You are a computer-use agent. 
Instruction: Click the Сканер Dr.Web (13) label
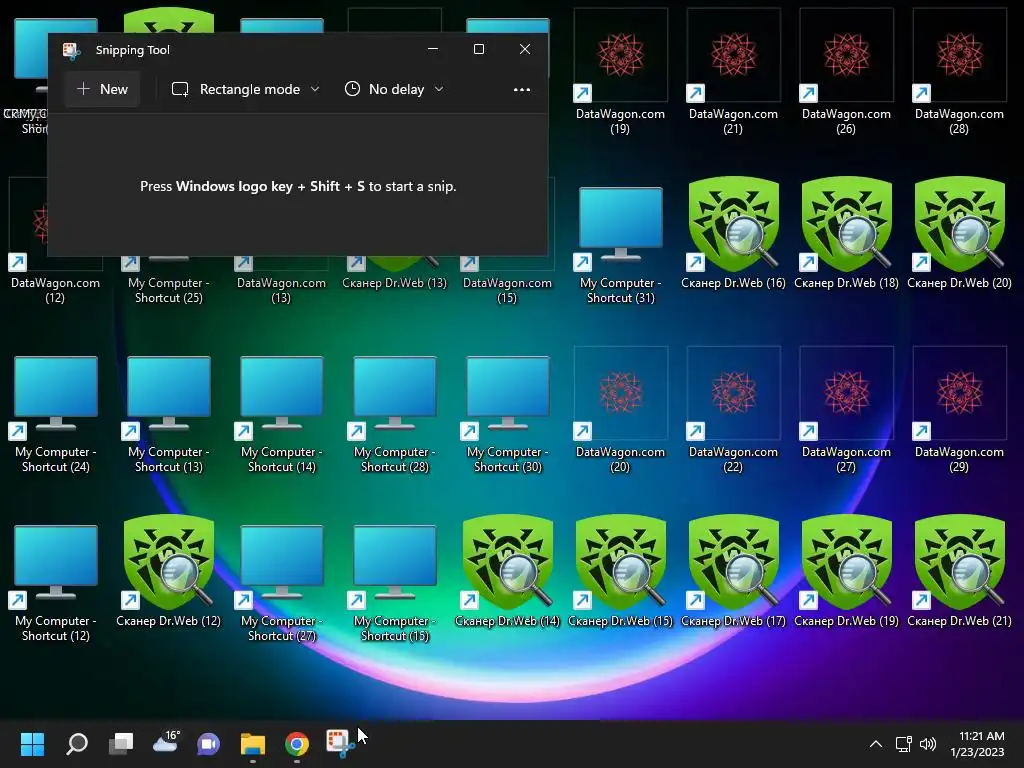point(394,283)
